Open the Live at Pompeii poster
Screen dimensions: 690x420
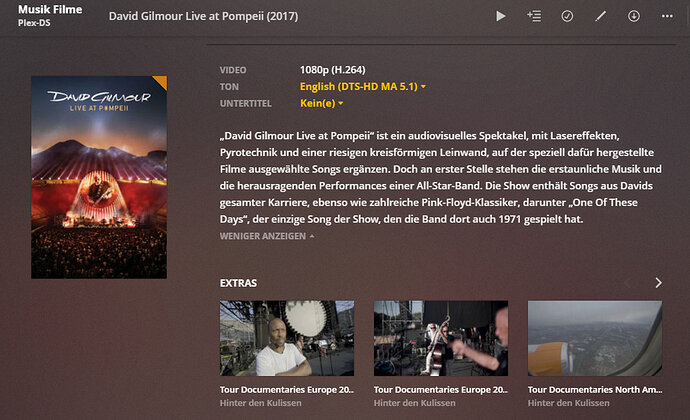click(99, 177)
